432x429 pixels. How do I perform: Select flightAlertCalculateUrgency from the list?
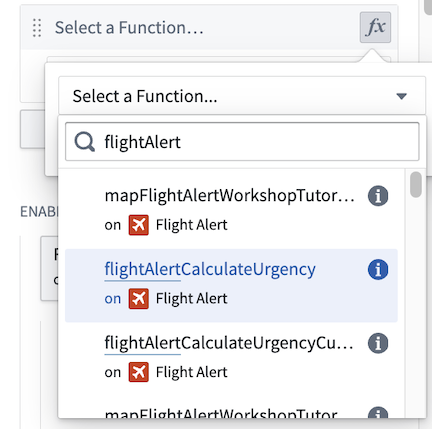pos(231,285)
